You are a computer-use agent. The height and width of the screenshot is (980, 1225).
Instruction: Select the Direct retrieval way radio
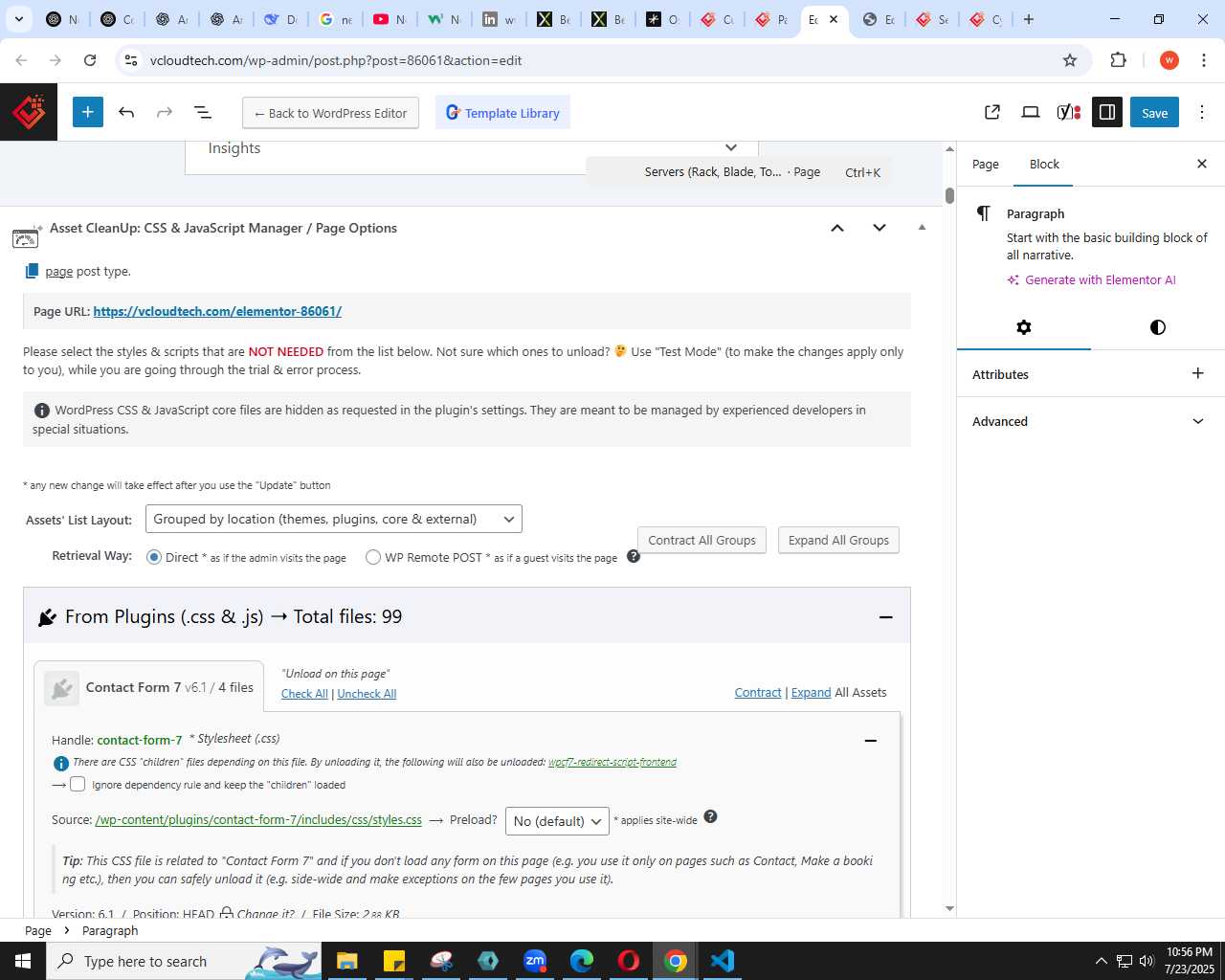click(154, 557)
